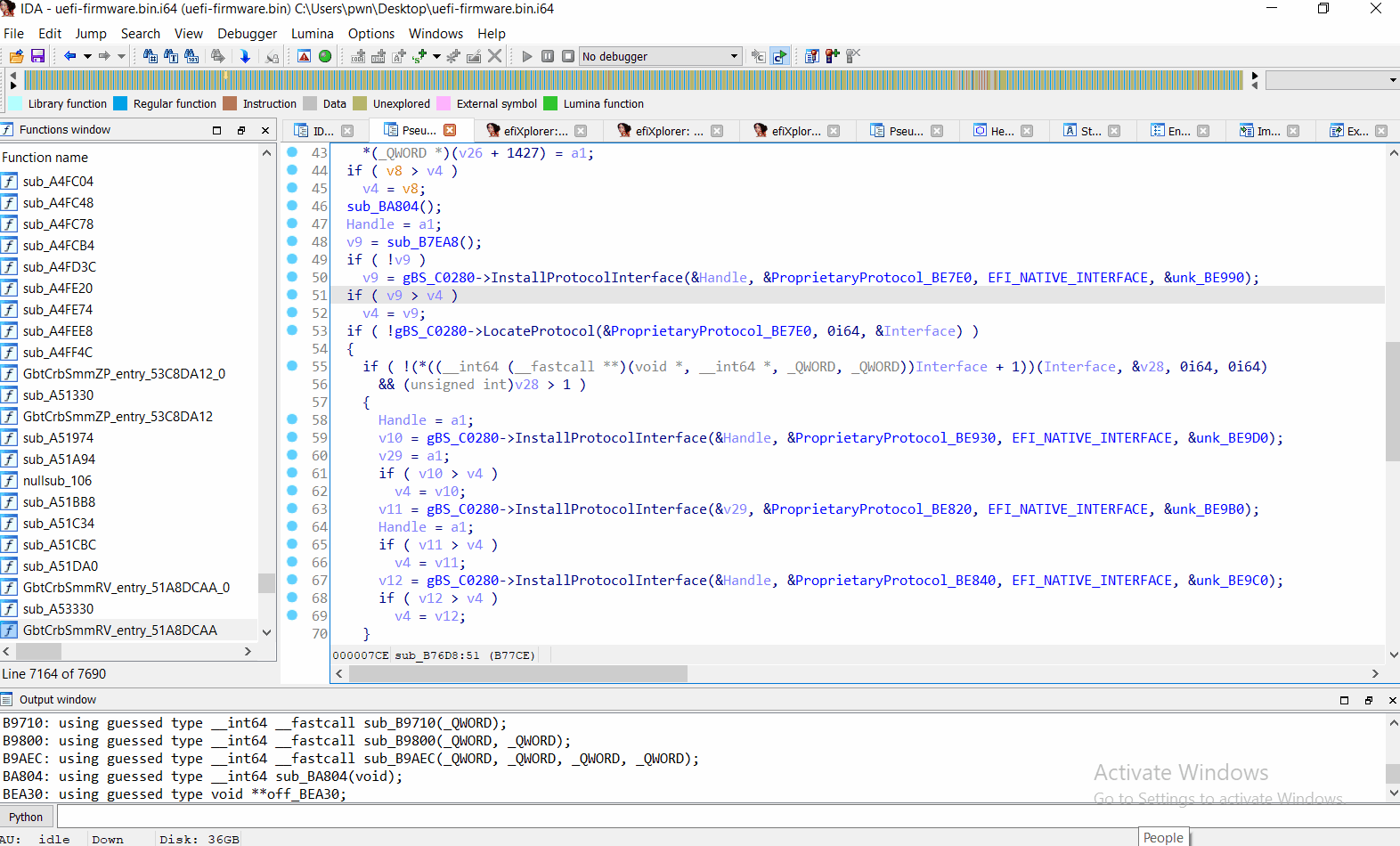The image size is (1400, 846).
Task: Click the text search binoculars icon
Action: click(x=170, y=56)
